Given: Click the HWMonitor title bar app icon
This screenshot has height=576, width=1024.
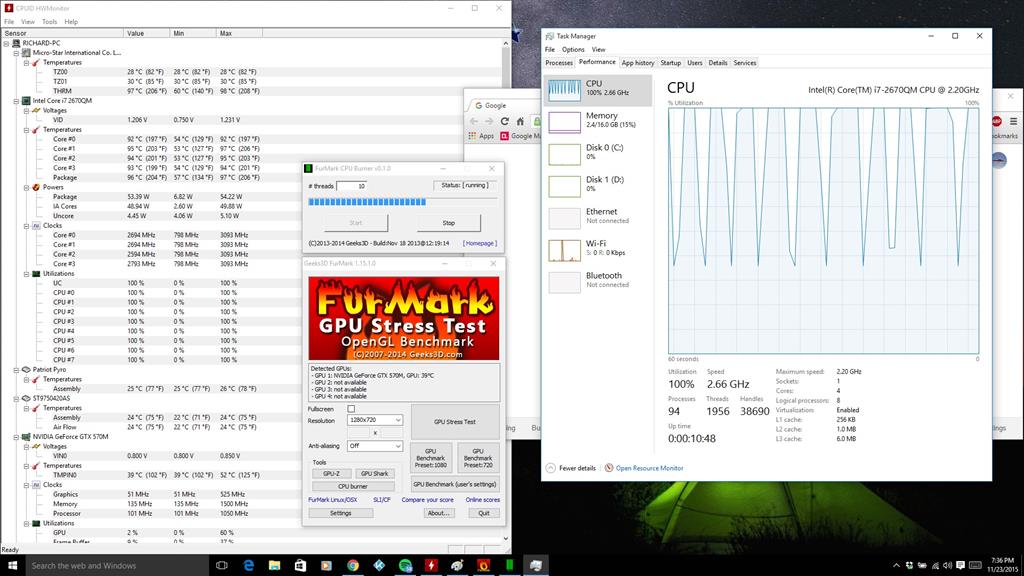Looking at the screenshot, I should pos(8,8).
